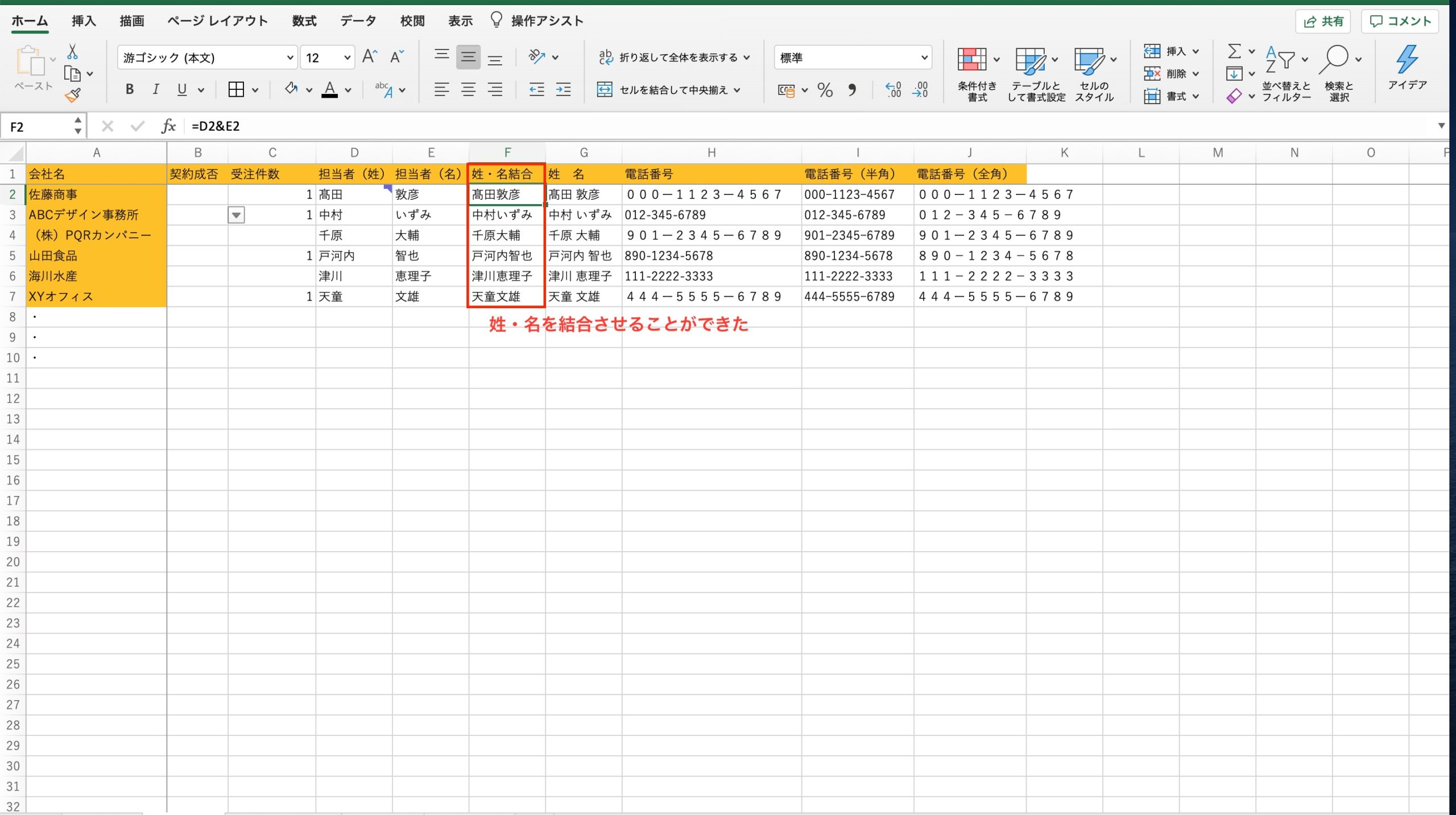The height and width of the screenshot is (815, 1456).
Task: Align cell text to the left
Action: 441,89
